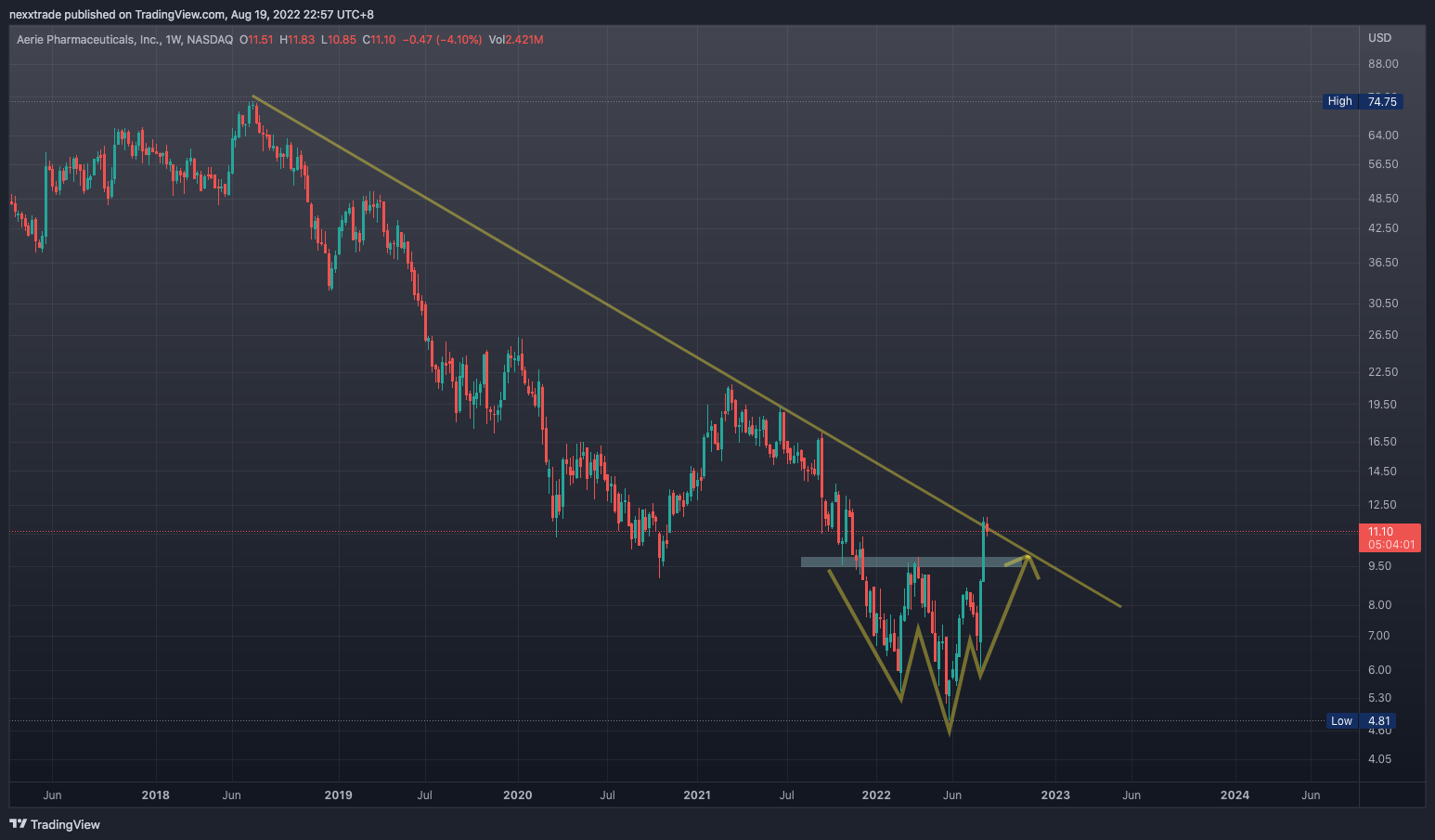Image resolution: width=1435 pixels, height=840 pixels.
Task: Click the 16.50 price axis label
Action: (1383, 442)
